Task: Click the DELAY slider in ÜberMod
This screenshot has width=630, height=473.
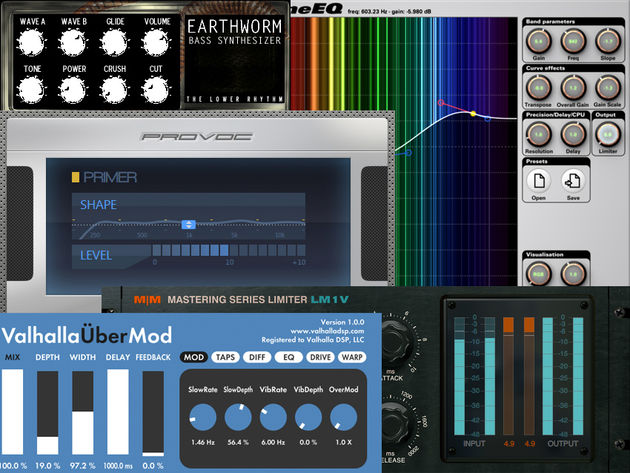Action: 118,412
